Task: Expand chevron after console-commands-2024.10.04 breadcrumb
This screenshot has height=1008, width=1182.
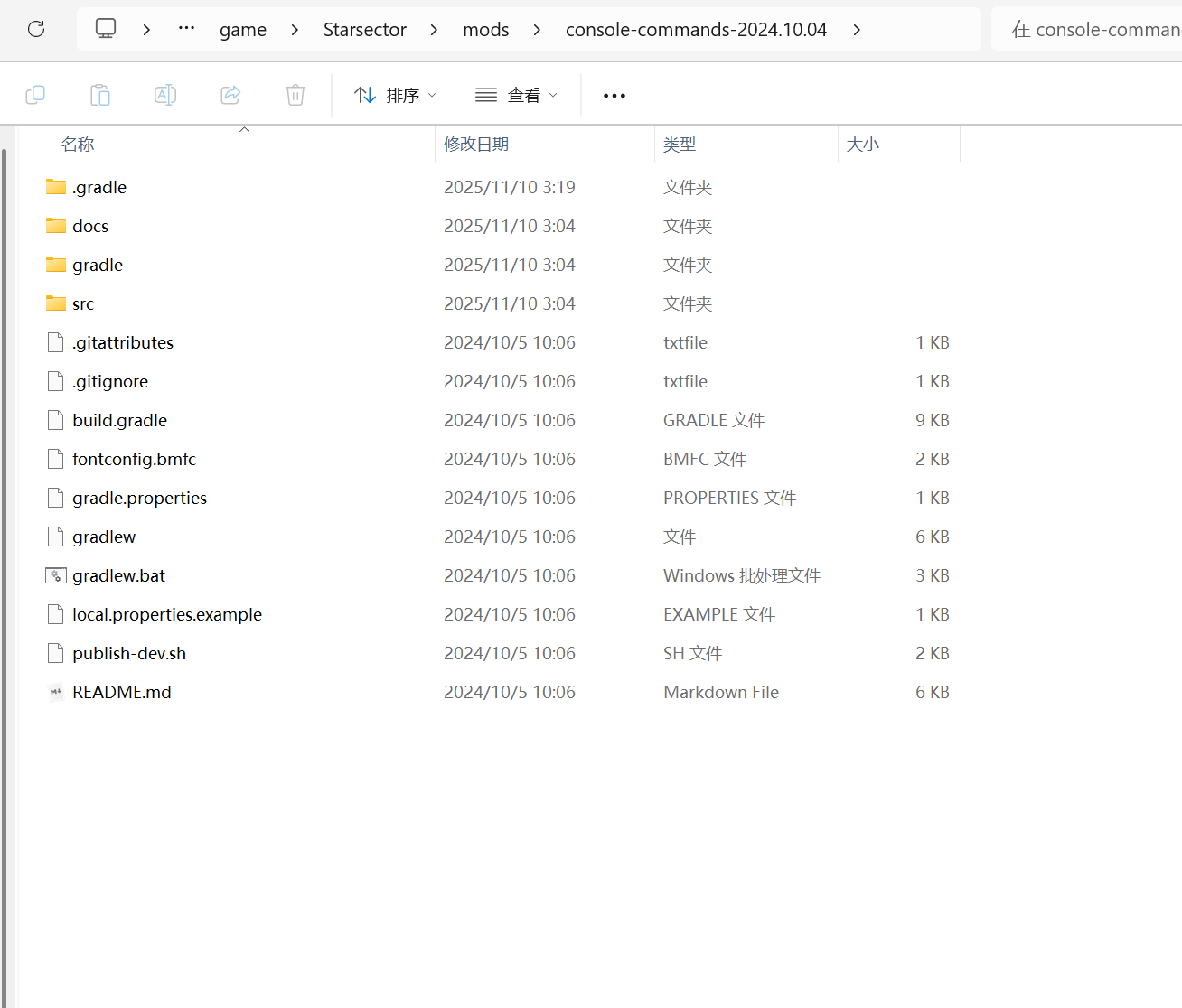Action: point(857,30)
